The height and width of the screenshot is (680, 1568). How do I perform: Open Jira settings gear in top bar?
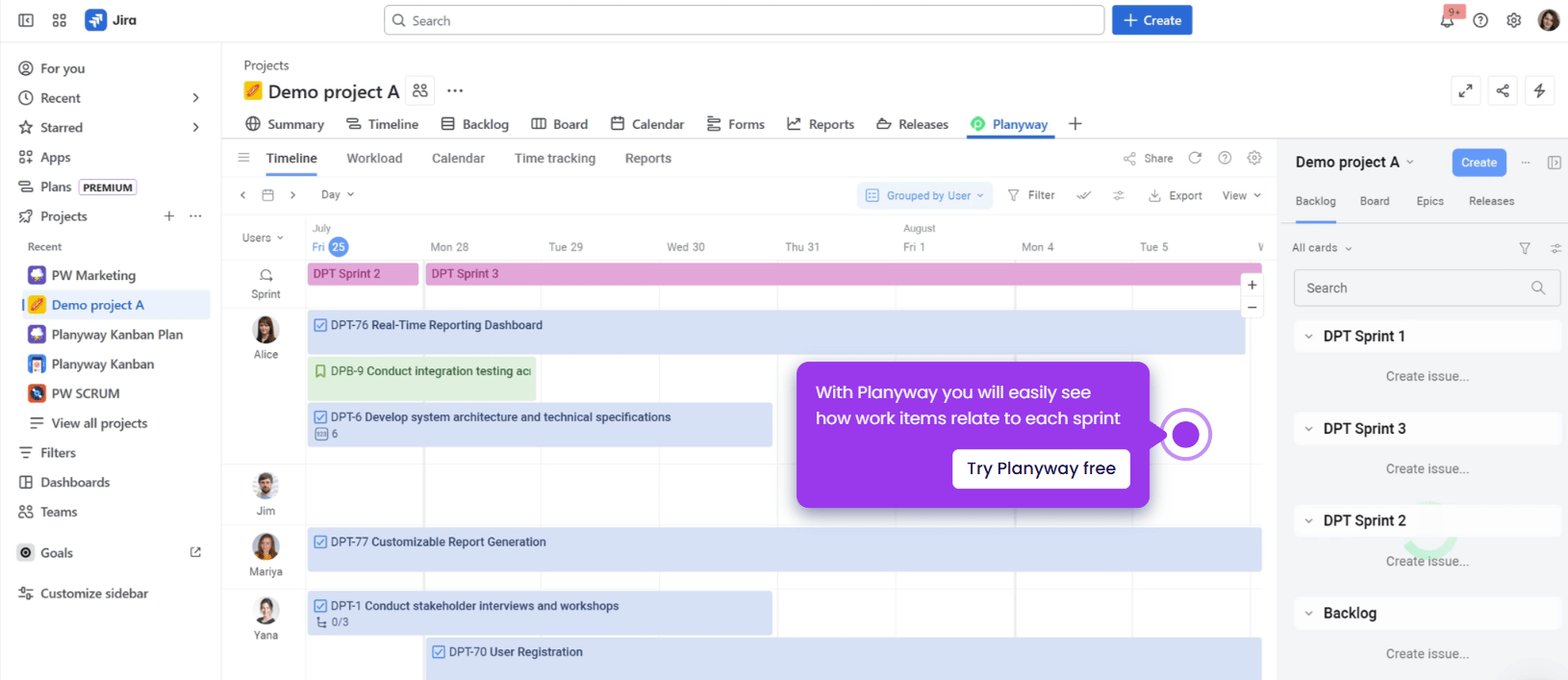click(x=1514, y=20)
